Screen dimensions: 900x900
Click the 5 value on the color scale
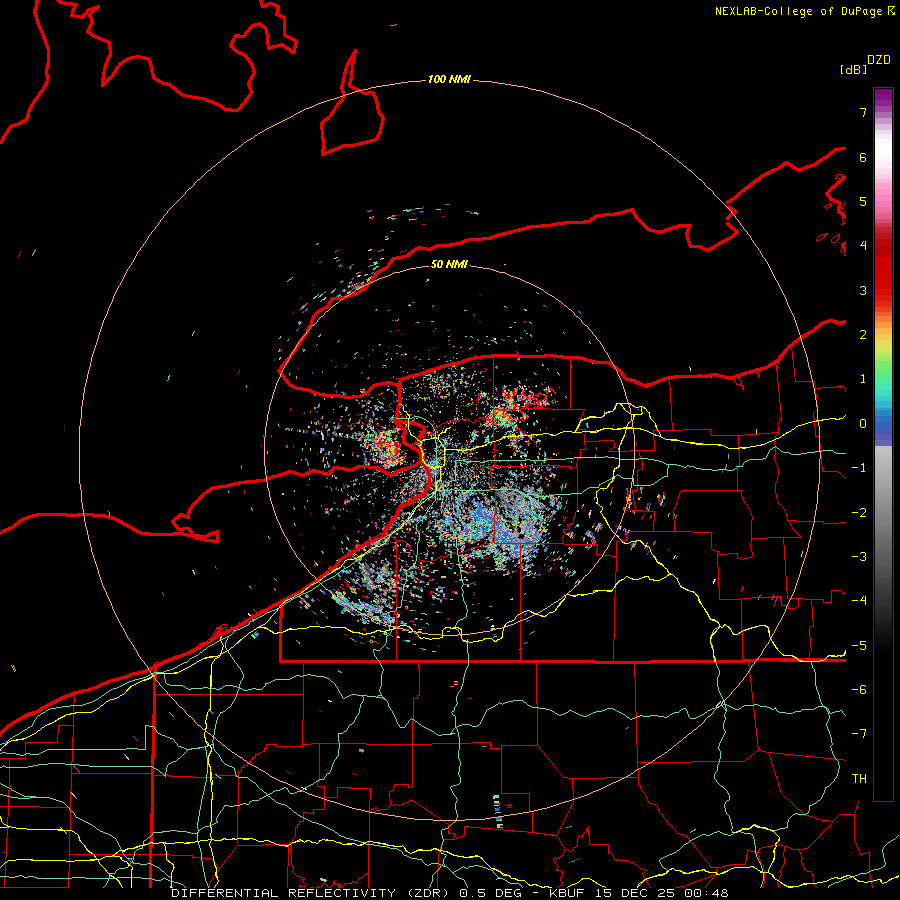[863, 201]
